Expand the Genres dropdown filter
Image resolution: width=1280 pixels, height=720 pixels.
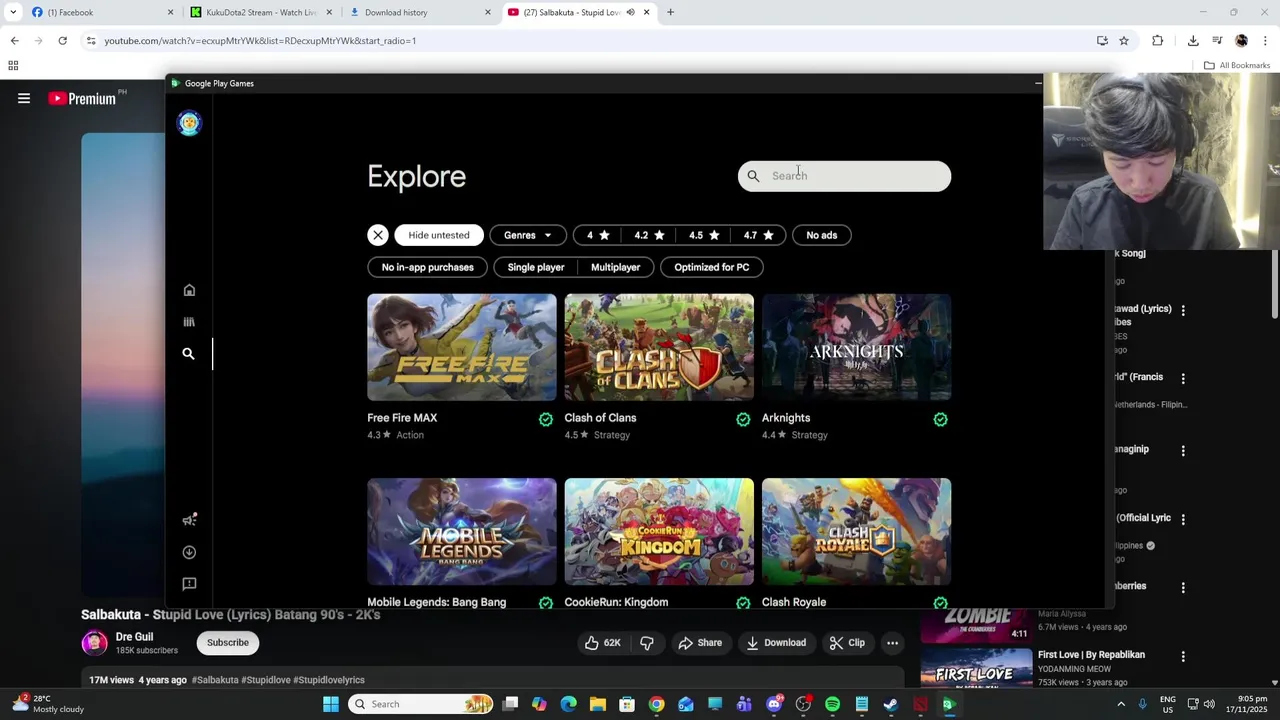point(528,235)
